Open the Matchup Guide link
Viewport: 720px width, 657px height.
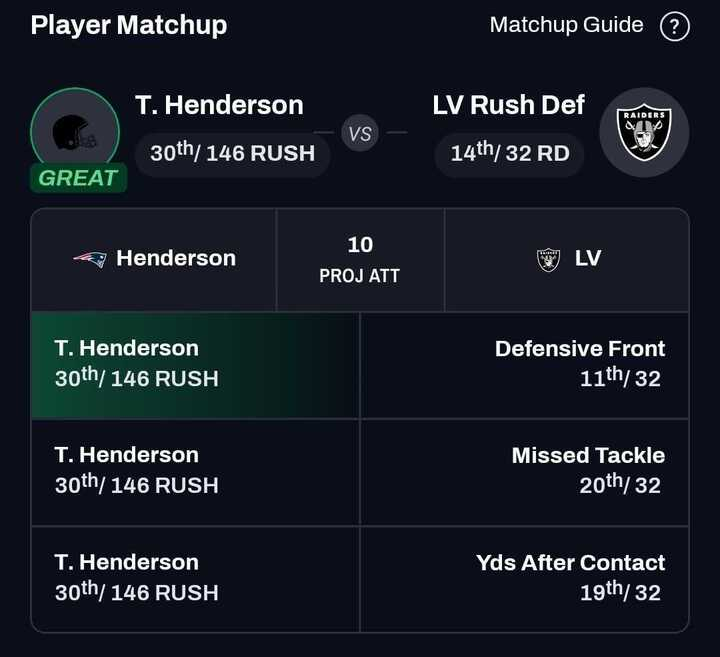point(566,25)
